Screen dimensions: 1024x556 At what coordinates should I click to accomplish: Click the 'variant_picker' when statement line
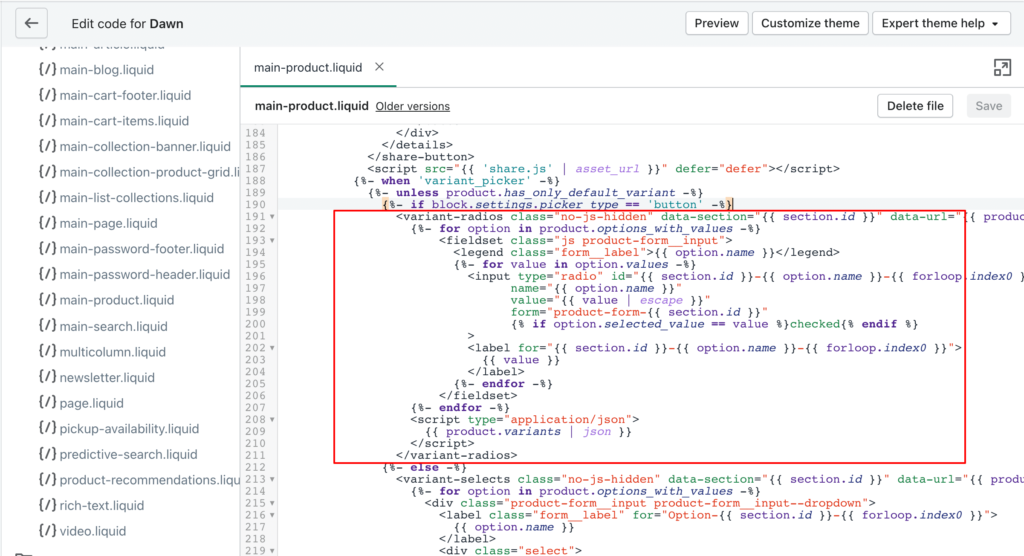[456, 181]
